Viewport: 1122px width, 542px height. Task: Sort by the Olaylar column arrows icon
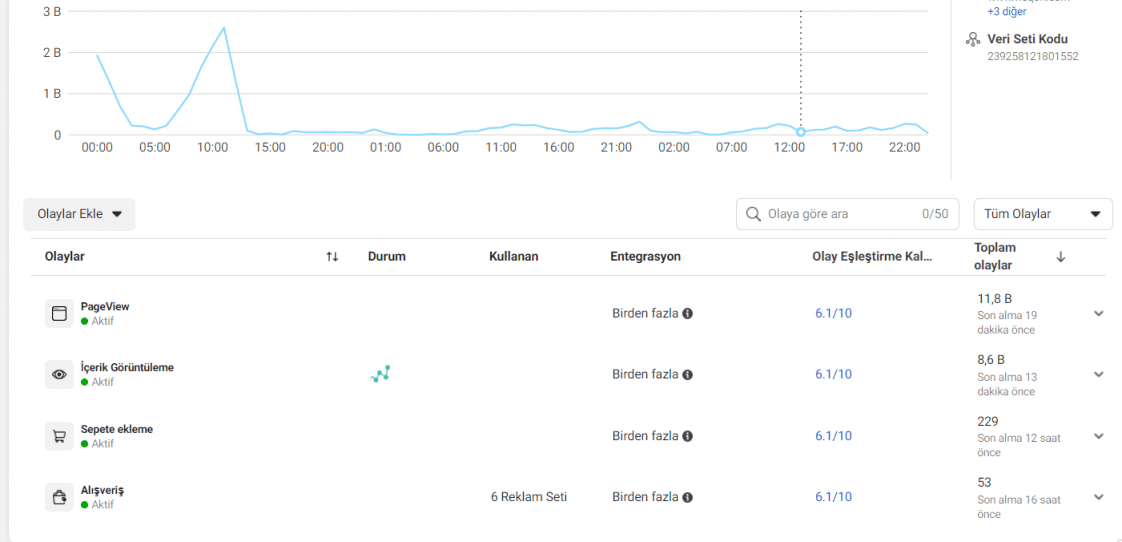332,256
